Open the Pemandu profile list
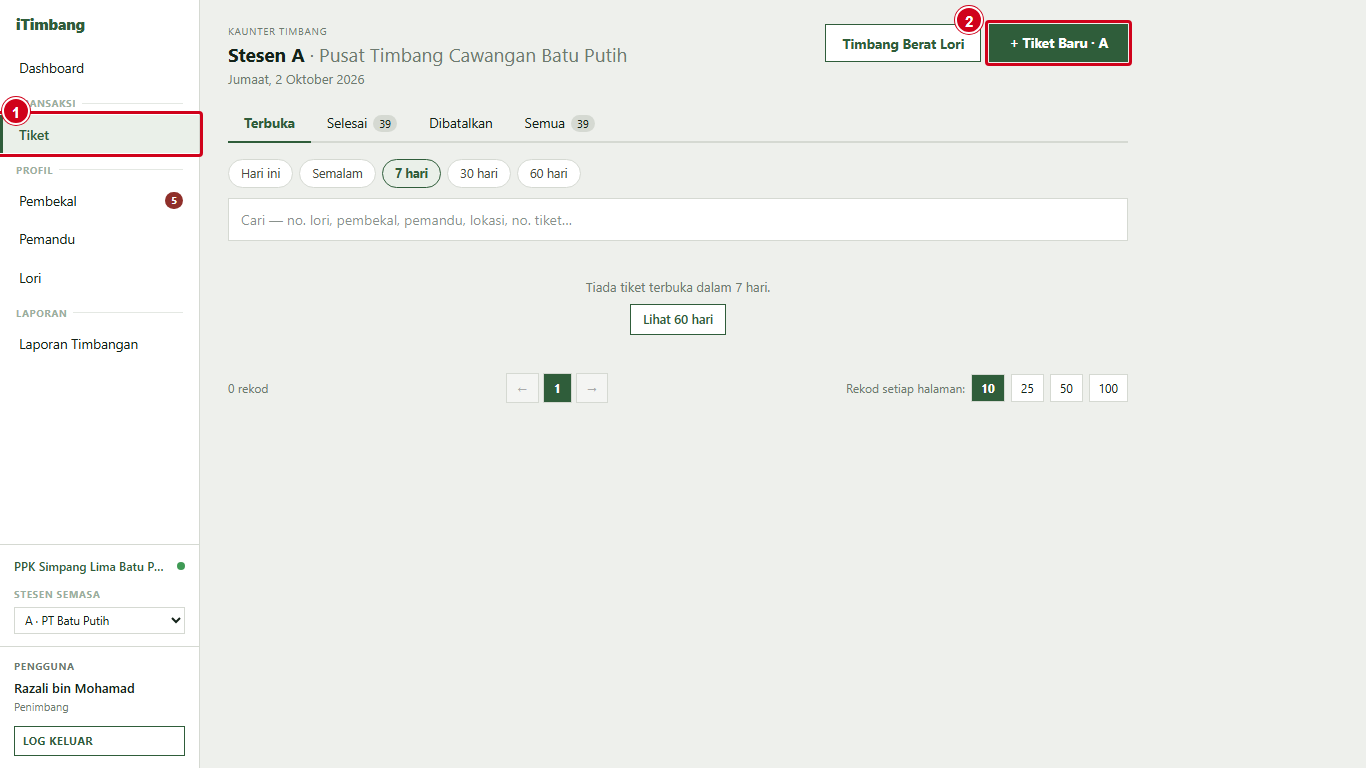Viewport: 1366px width, 768px height. pyautogui.click(x=47, y=239)
